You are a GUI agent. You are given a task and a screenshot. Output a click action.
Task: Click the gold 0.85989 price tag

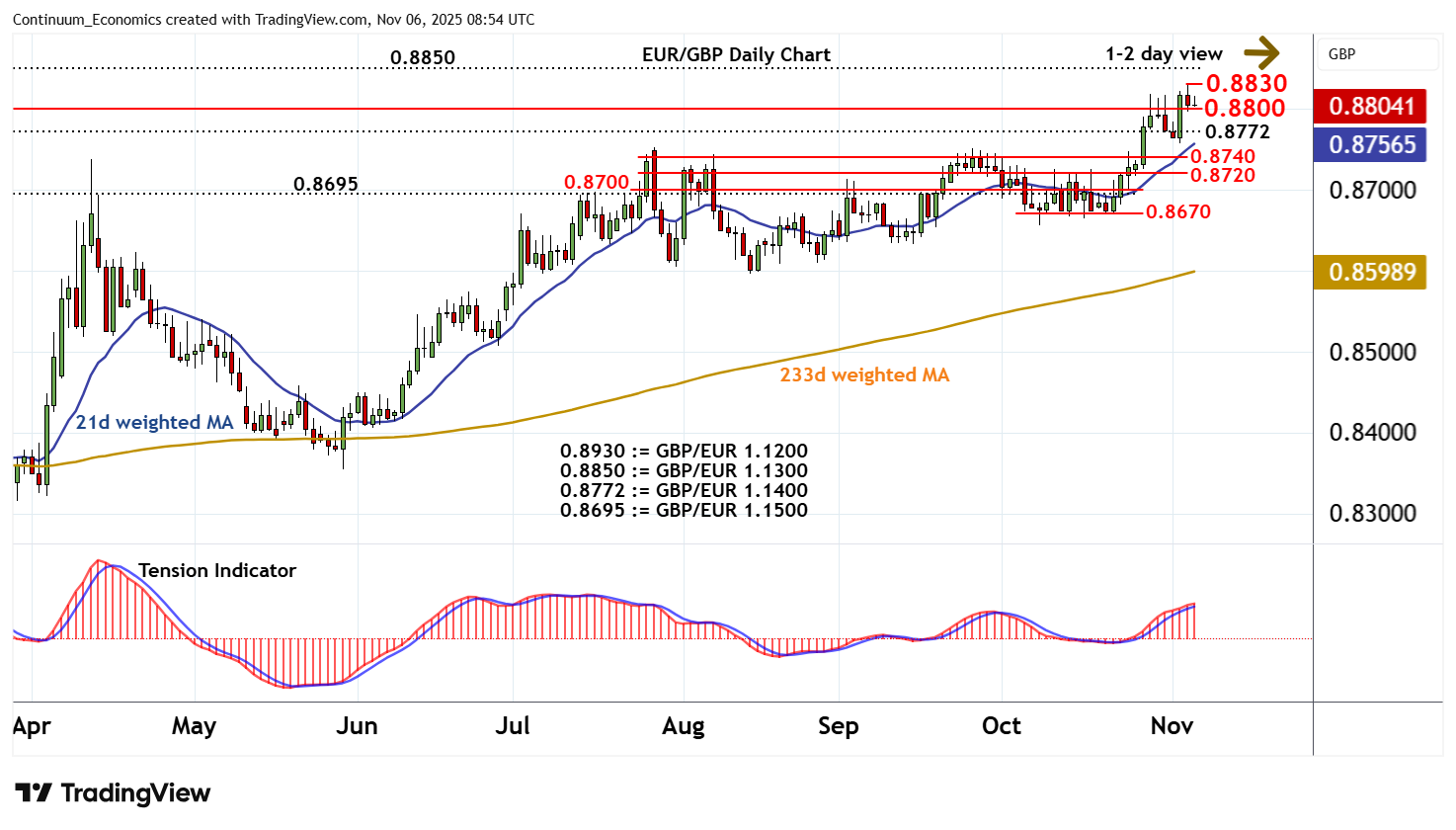pyautogui.click(x=1371, y=272)
